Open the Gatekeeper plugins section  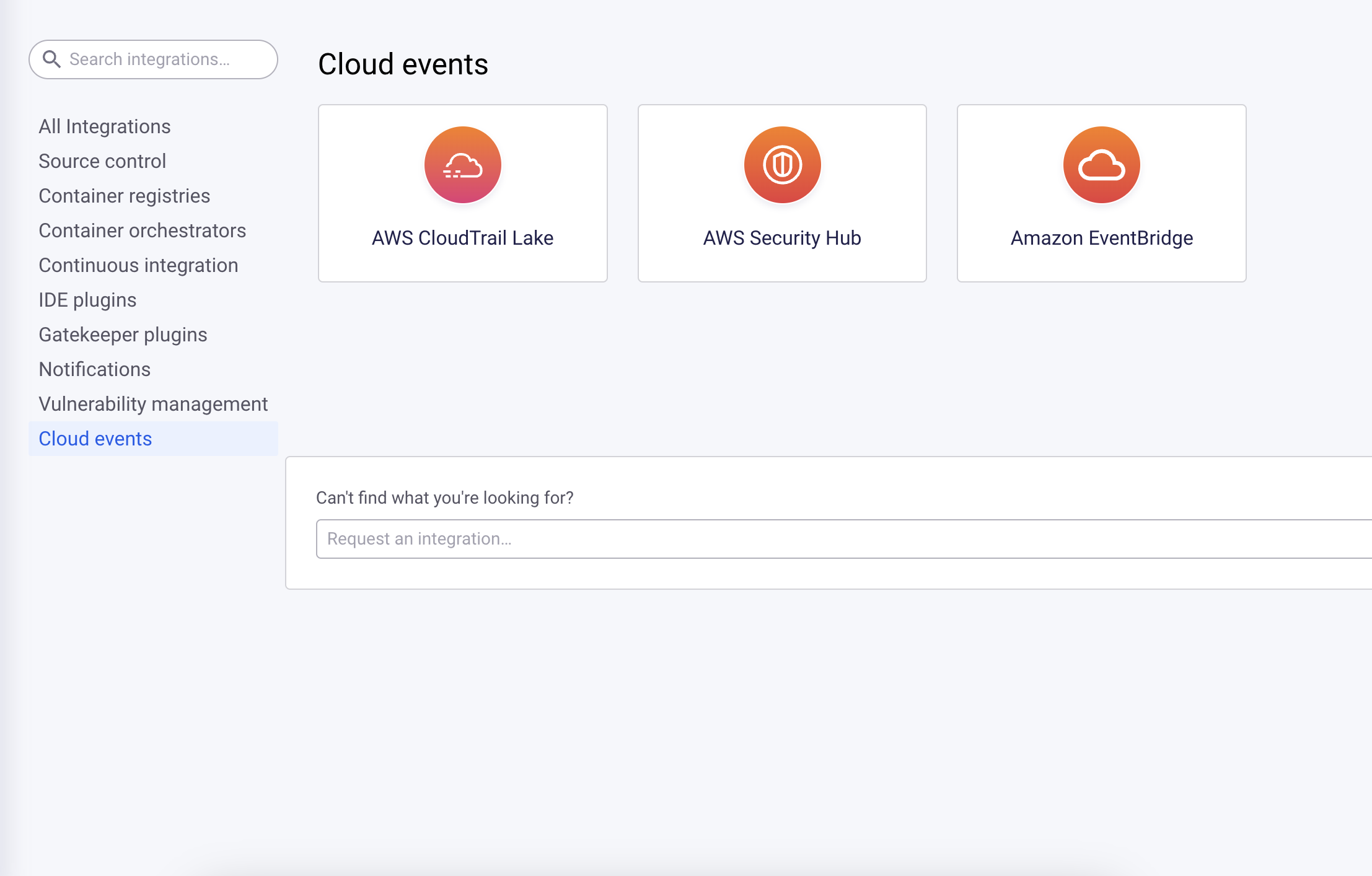tap(123, 334)
